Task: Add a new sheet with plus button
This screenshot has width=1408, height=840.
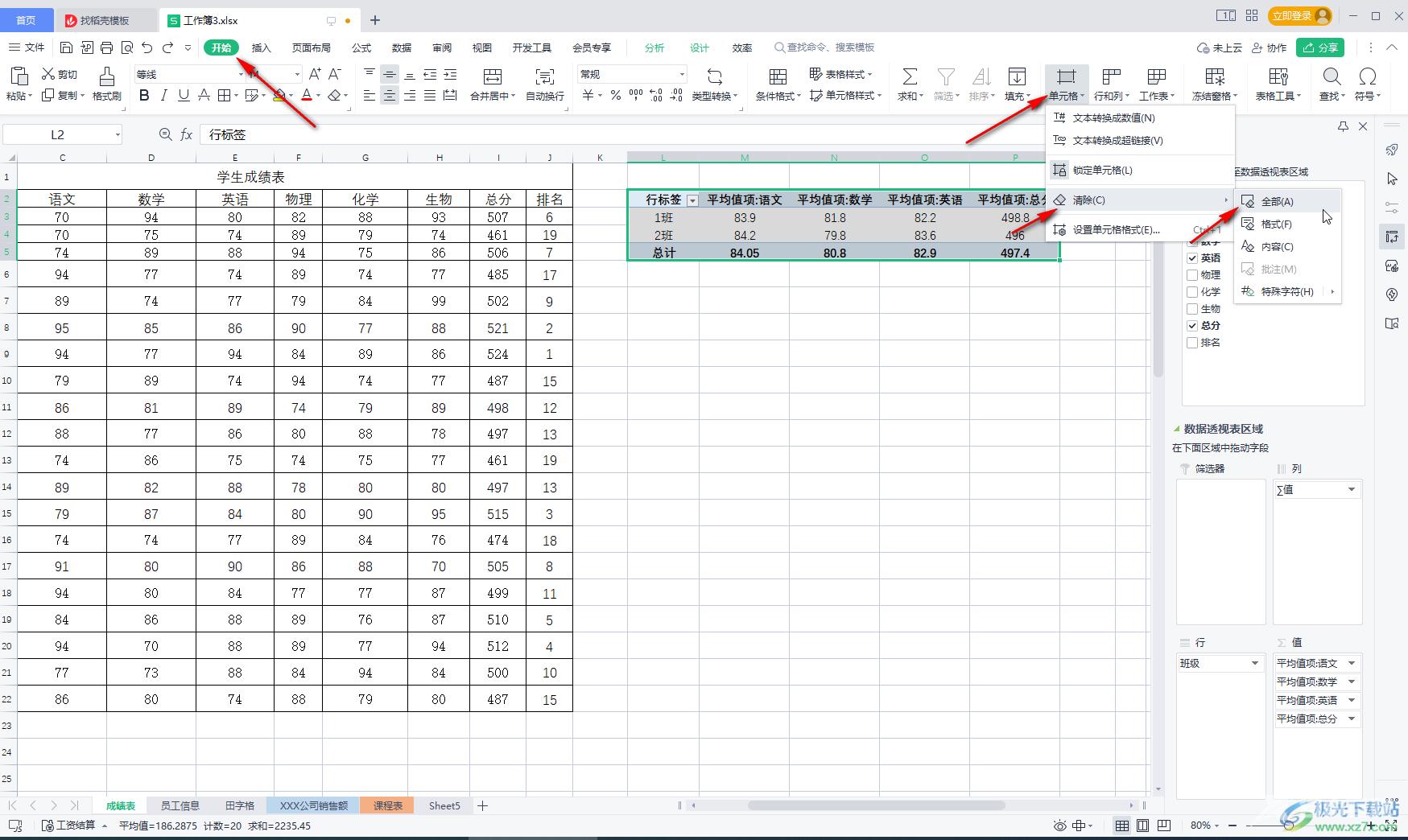Action: click(x=483, y=805)
